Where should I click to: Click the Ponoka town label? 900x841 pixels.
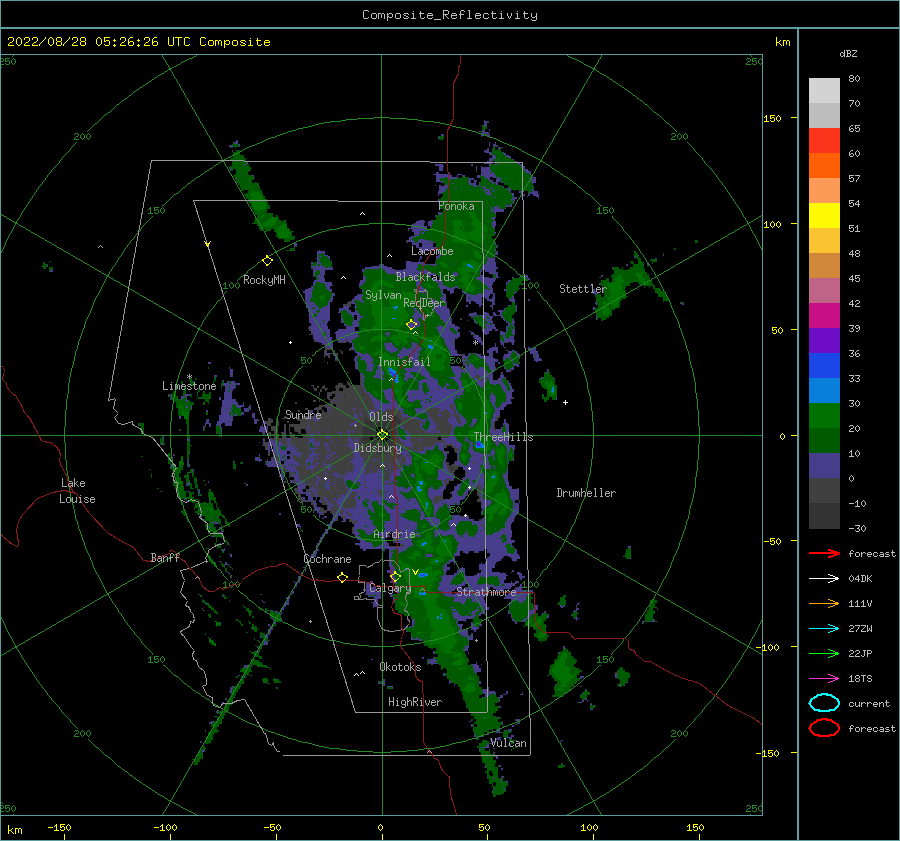coord(456,206)
